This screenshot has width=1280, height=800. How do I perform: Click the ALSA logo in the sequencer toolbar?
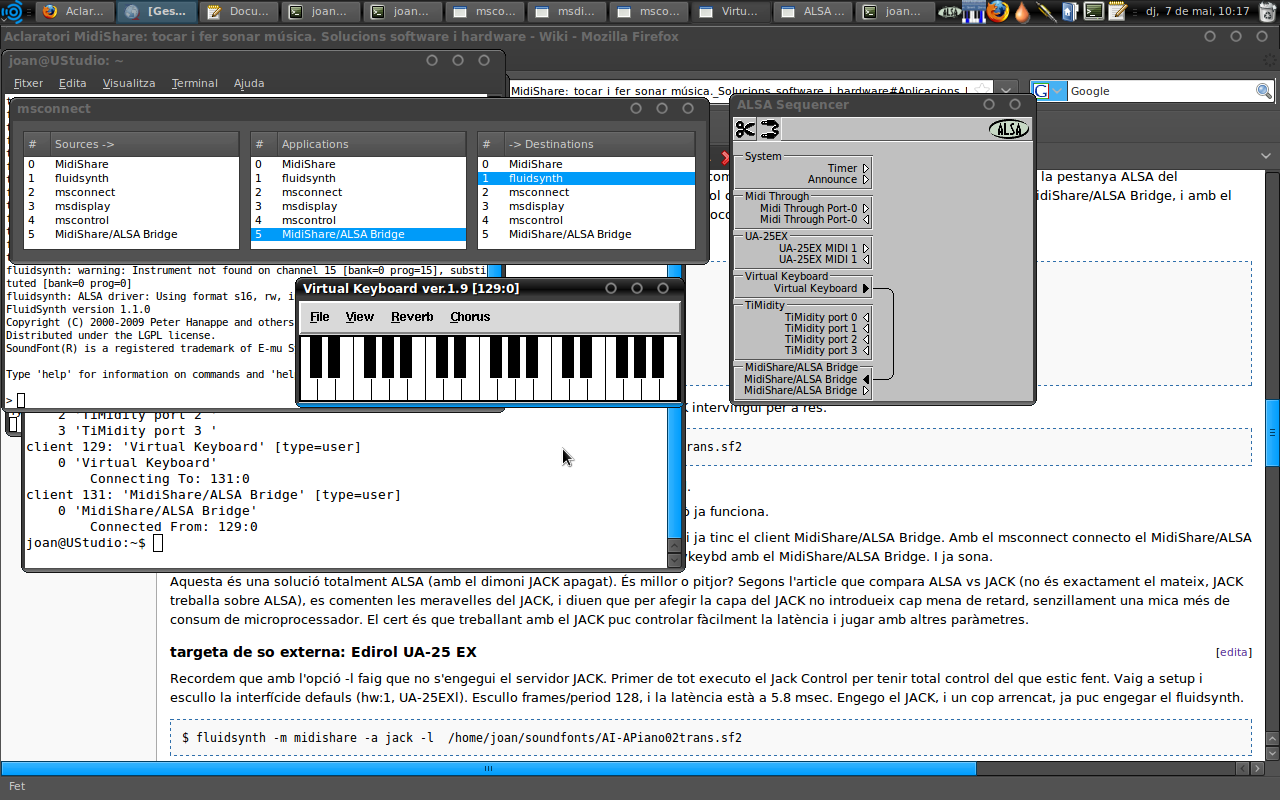tap(1008, 129)
